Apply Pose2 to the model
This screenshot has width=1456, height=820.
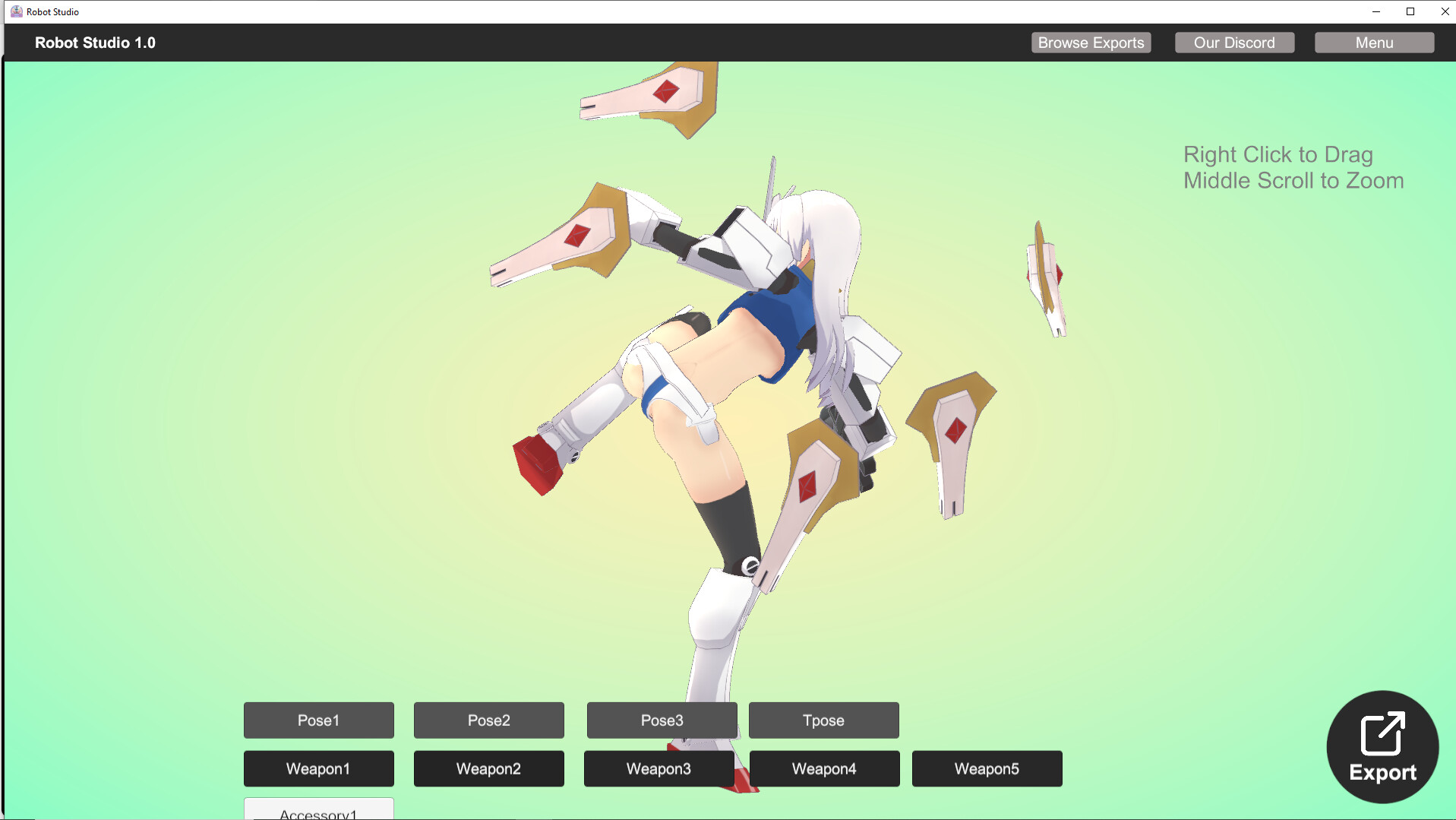point(488,720)
